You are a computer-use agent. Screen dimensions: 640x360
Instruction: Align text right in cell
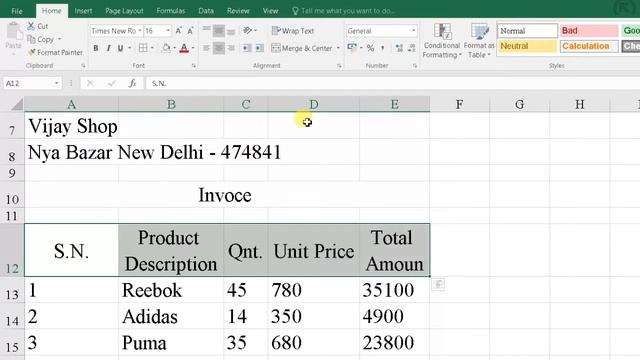click(231, 48)
